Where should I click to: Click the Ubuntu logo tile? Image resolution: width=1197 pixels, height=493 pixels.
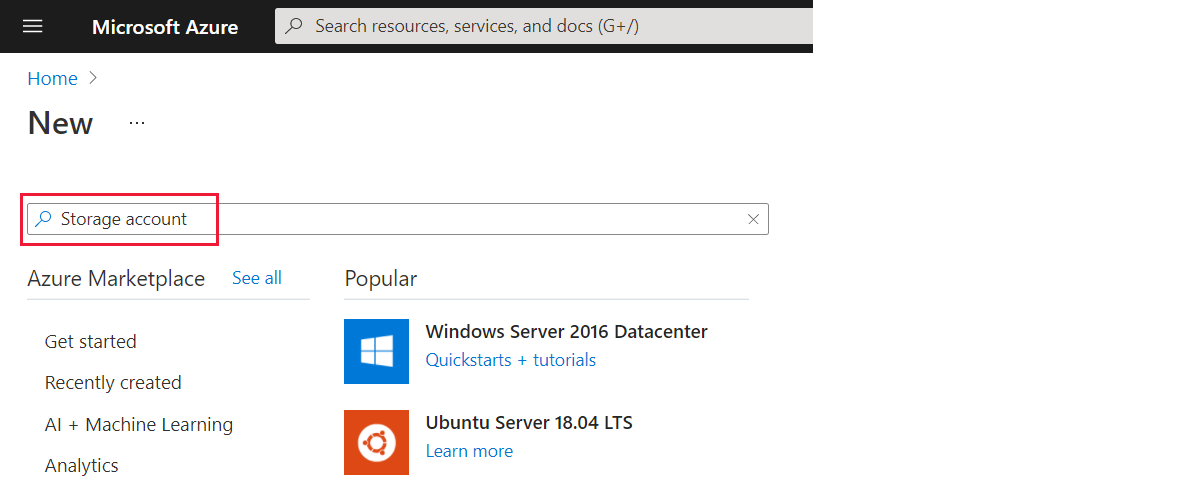pyautogui.click(x=376, y=443)
